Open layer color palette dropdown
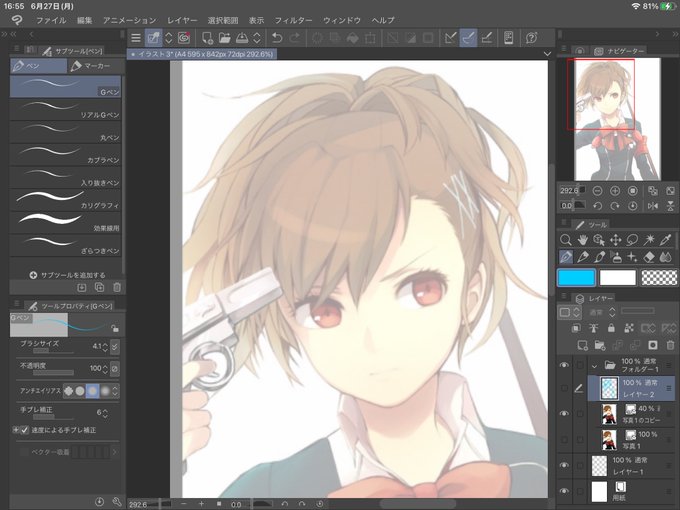This screenshot has width=680, height=510. pyautogui.click(x=568, y=312)
